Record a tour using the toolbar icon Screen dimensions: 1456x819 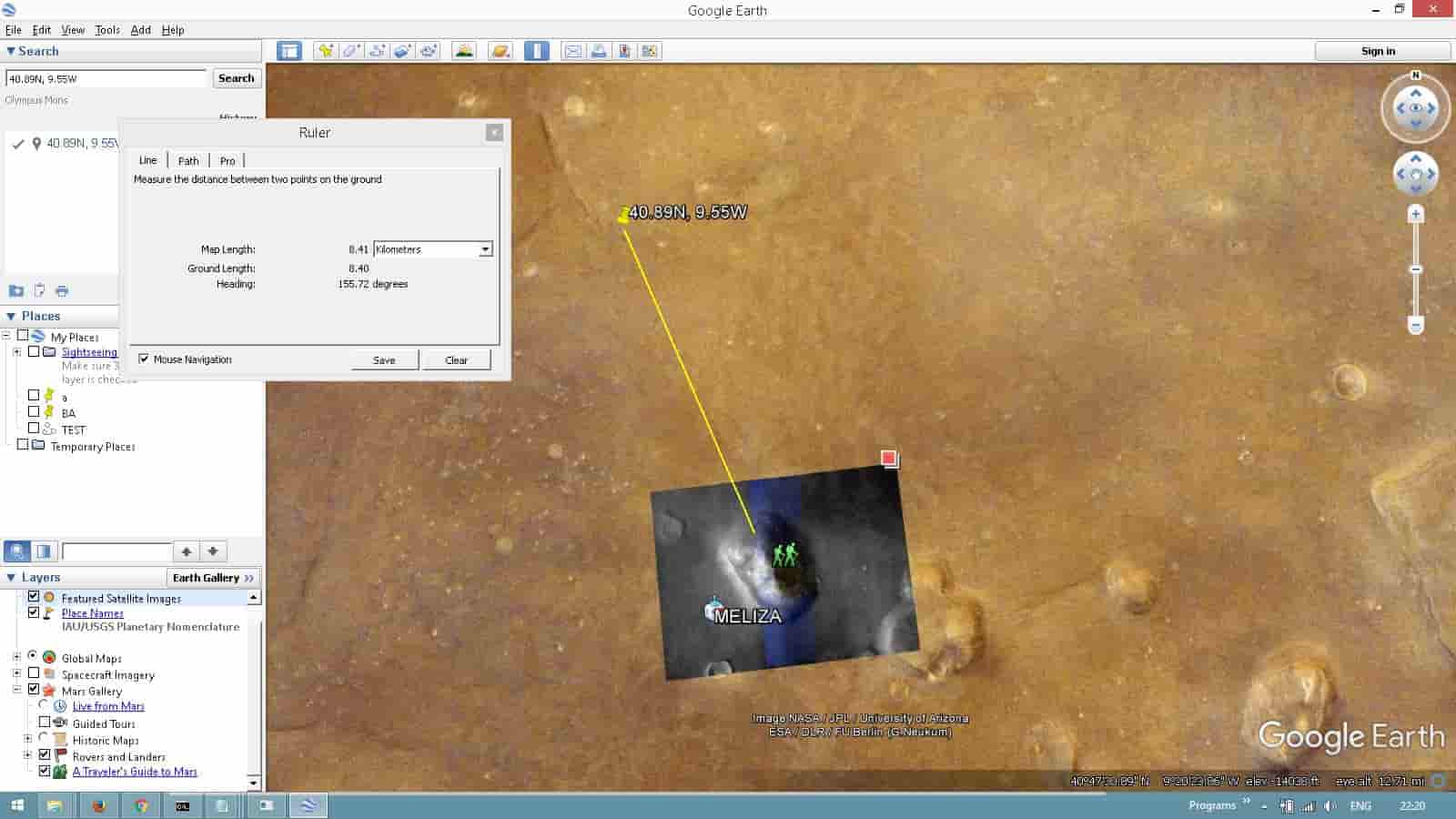430,51
